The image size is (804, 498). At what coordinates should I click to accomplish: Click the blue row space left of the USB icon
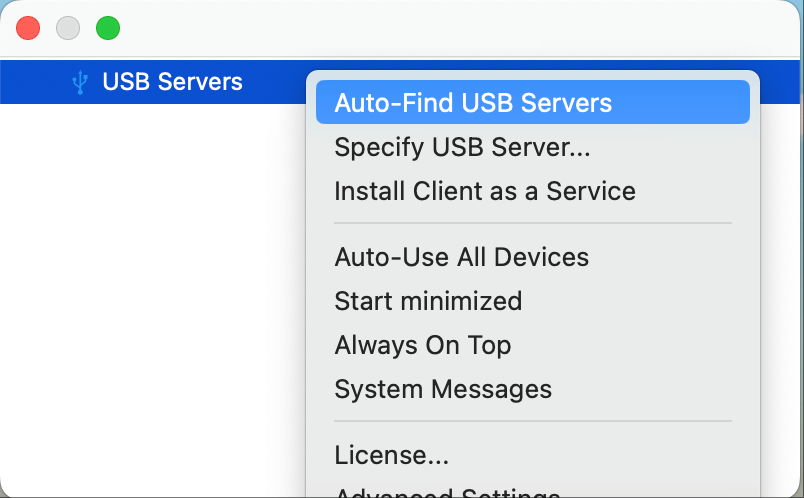coord(35,82)
